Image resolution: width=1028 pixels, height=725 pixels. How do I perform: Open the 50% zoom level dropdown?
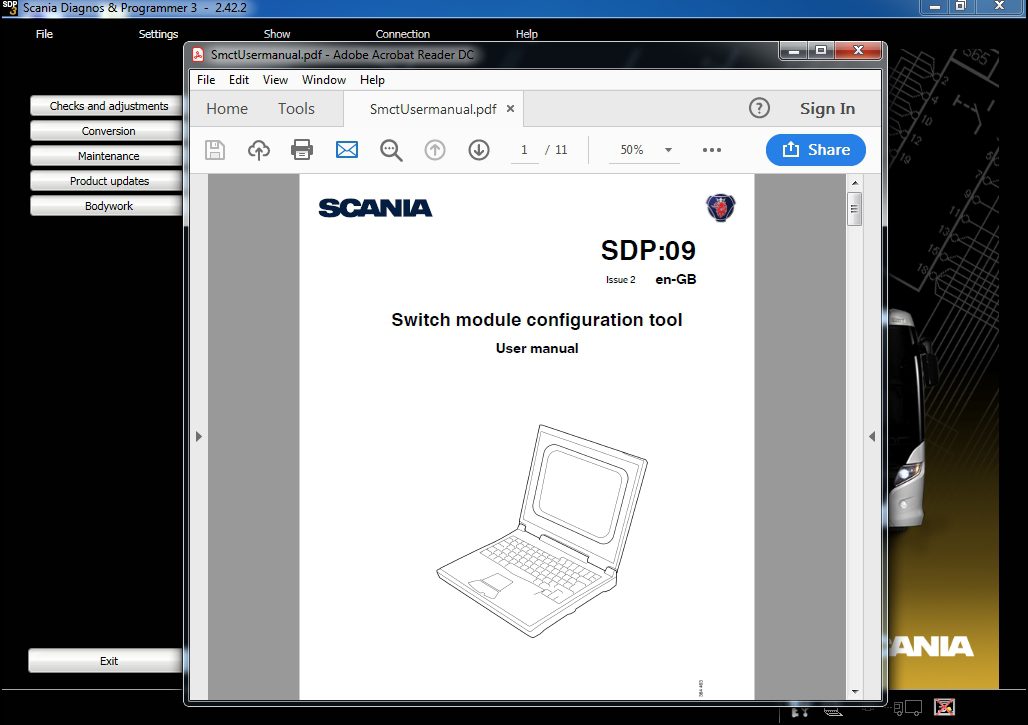point(643,149)
